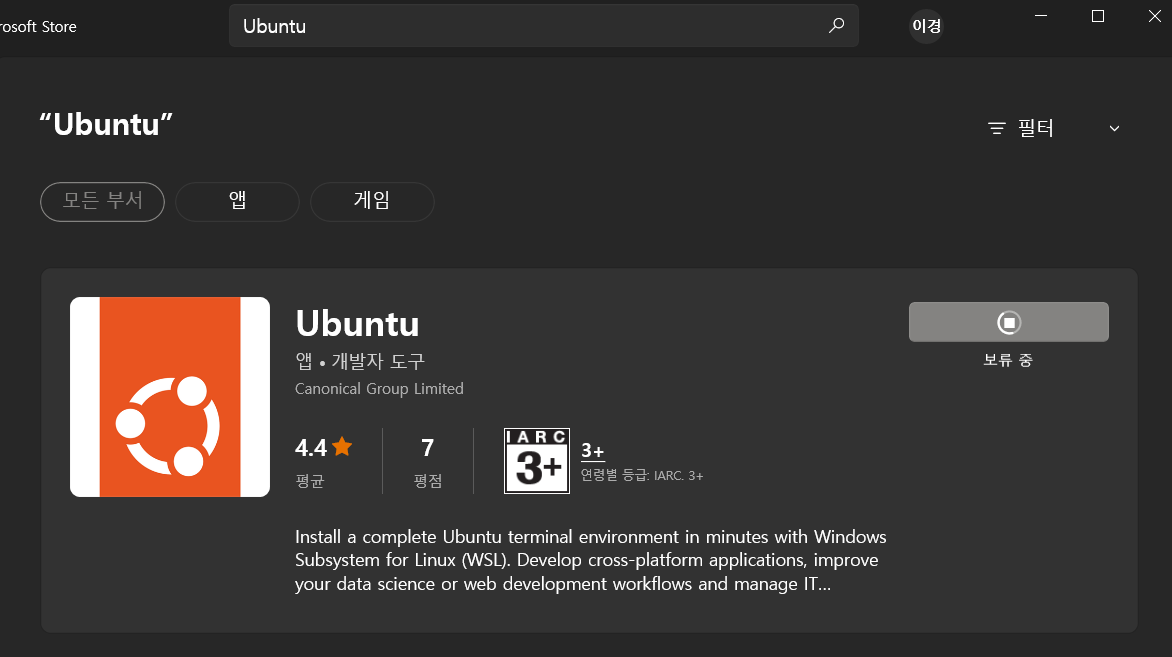Click the magnifier search icon

(x=836, y=25)
